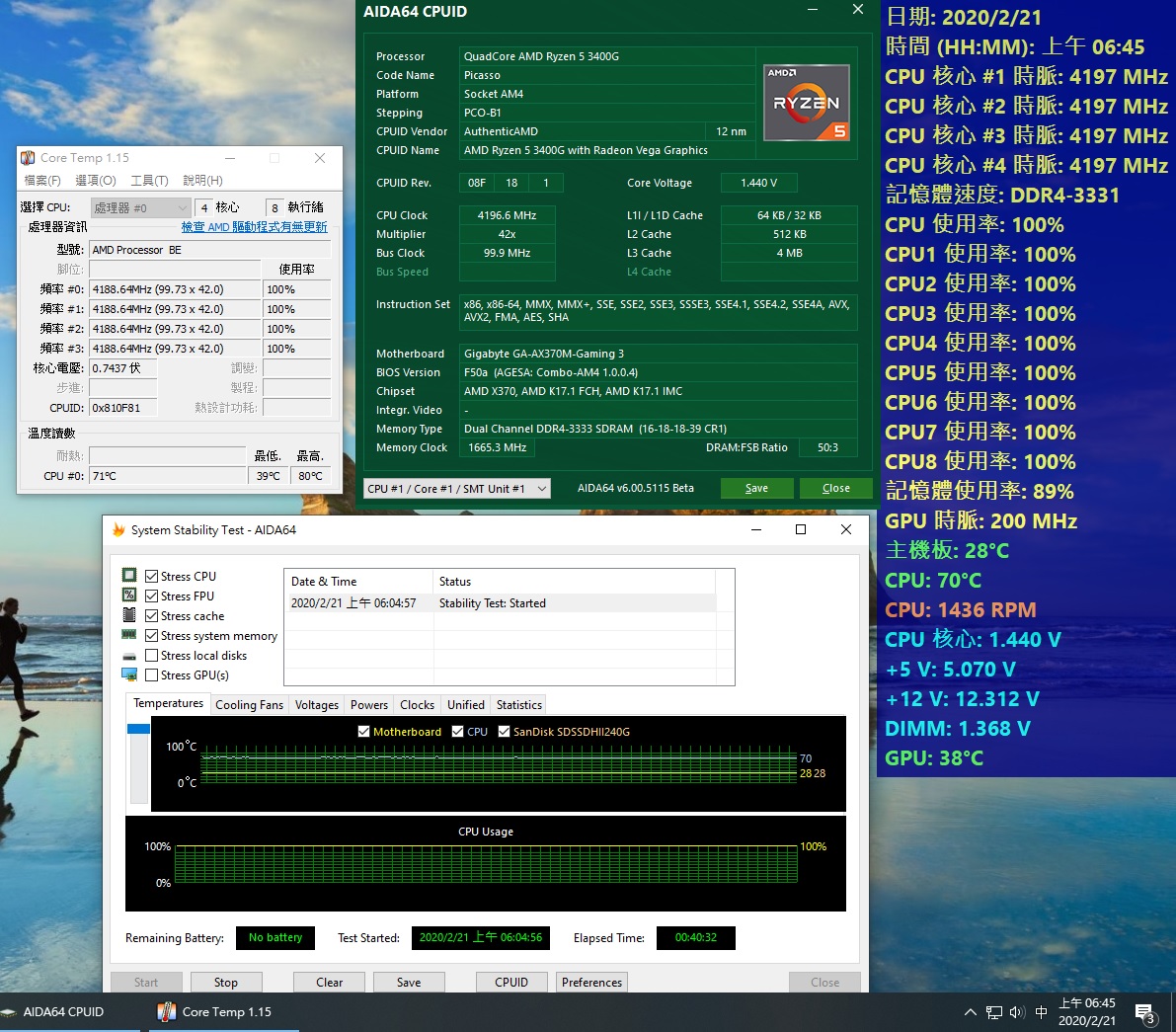The width and height of the screenshot is (1176, 1032).
Task: Switch to the Voltages tab
Action: click(317, 705)
